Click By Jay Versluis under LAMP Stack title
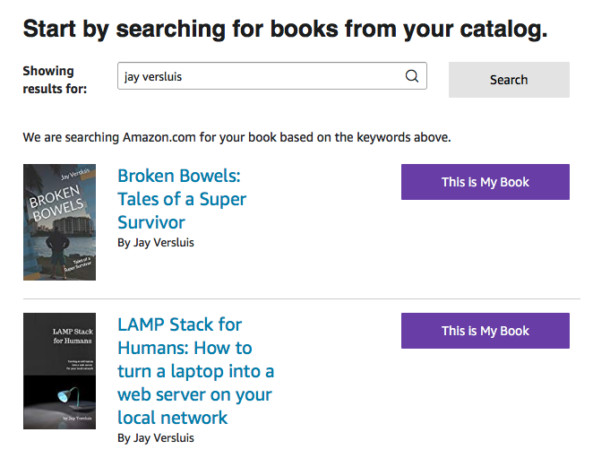Image resolution: width=610 pixels, height=458 pixels. pos(156,438)
